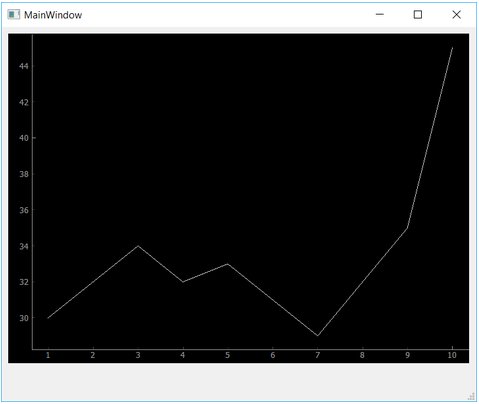Click the curve vertex at x equals 9

point(407,228)
